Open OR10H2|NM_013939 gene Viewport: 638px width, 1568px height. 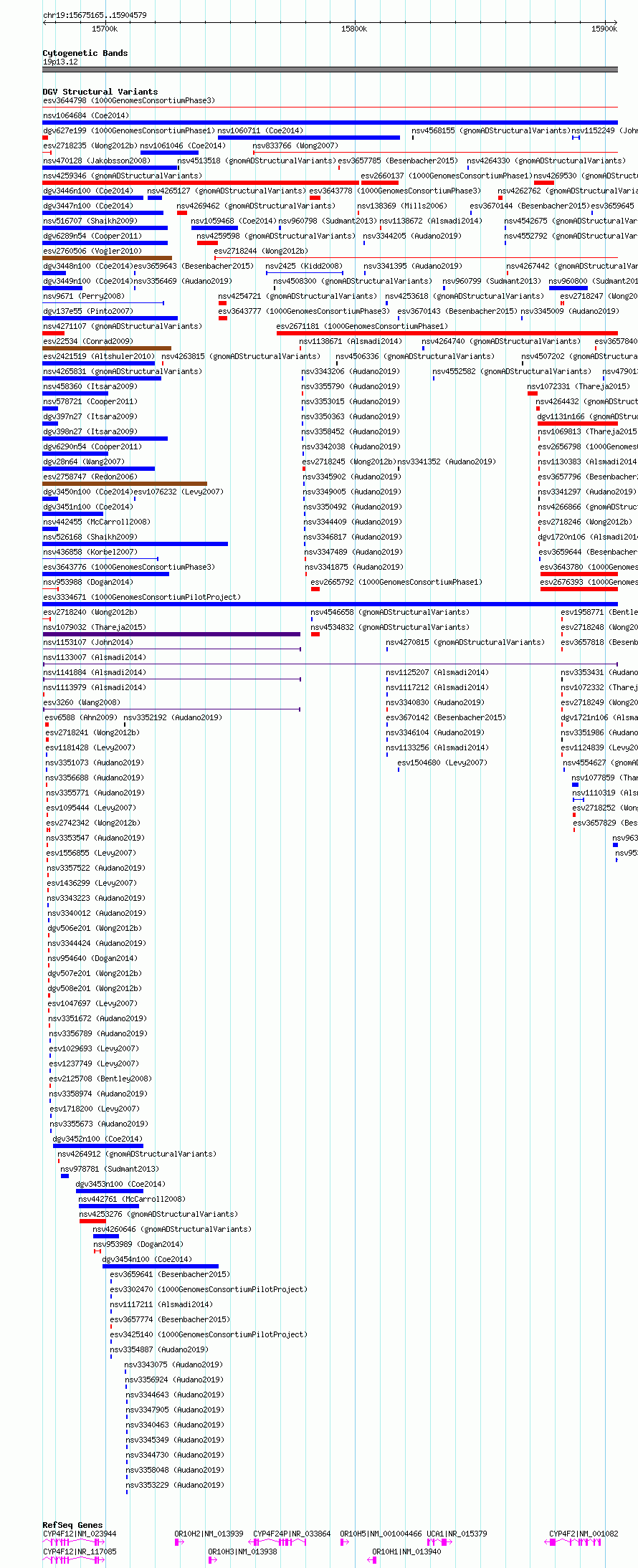[x=209, y=1534]
